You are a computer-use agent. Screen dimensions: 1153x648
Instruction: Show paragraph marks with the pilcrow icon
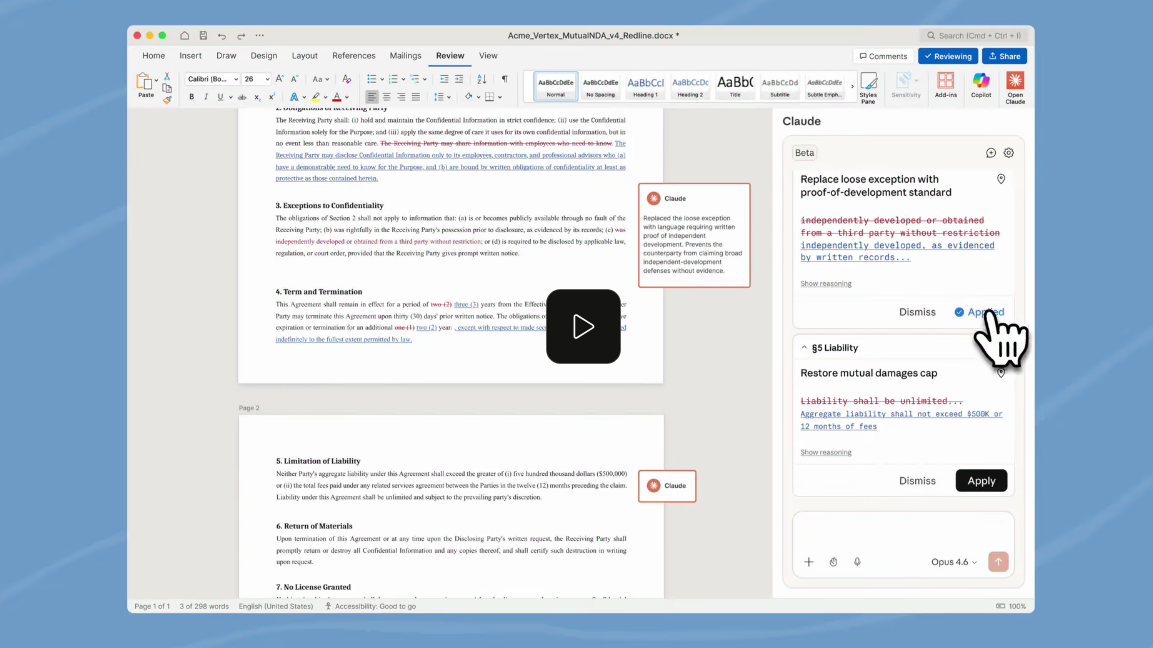[x=504, y=79]
